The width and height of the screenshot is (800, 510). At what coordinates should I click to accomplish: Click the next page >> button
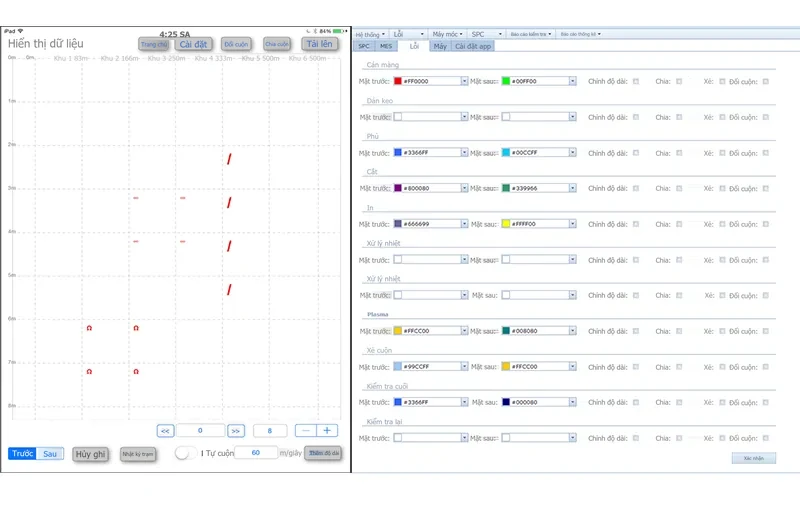[x=236, y=431]
